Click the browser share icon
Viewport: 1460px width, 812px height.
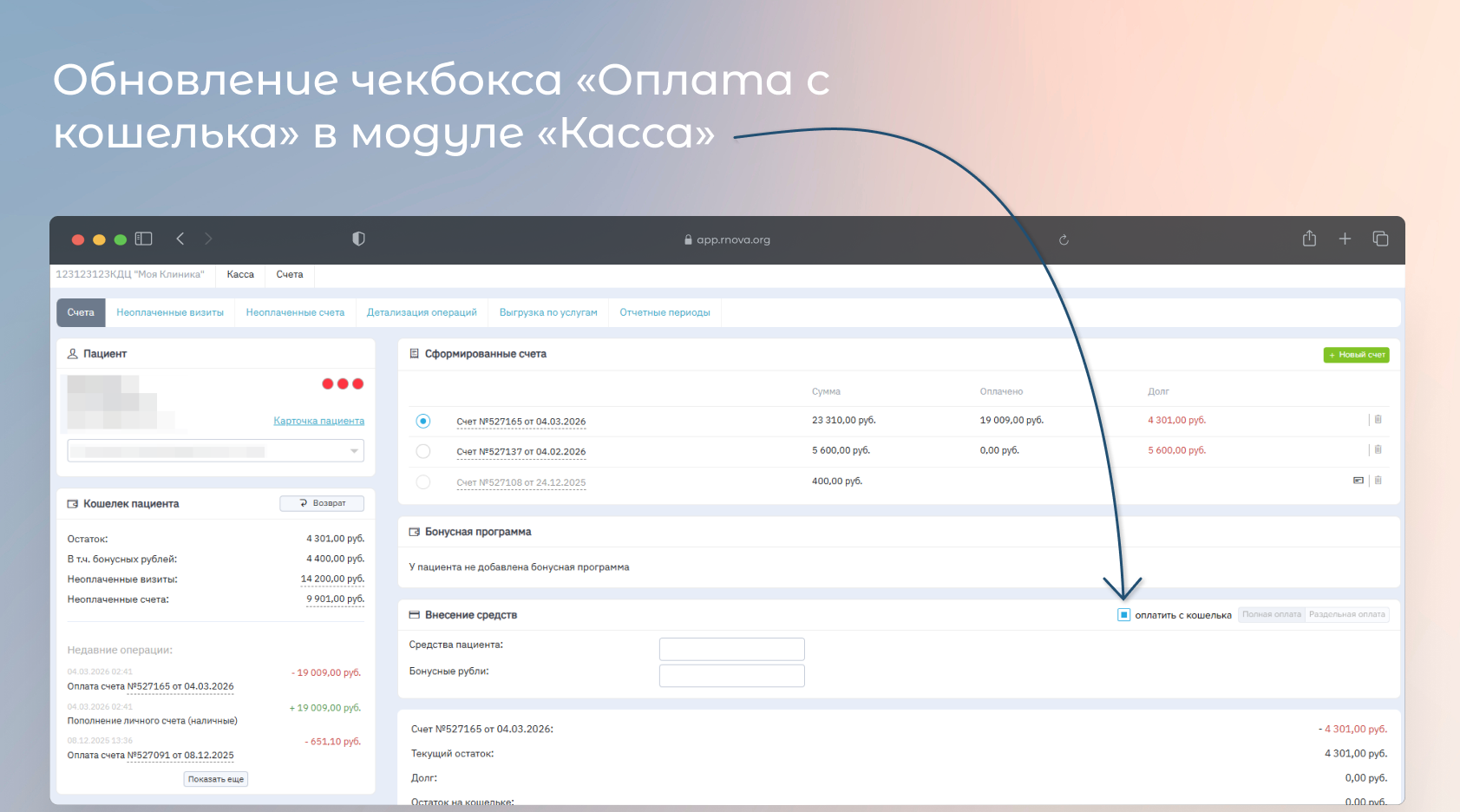coord(1309,239)
